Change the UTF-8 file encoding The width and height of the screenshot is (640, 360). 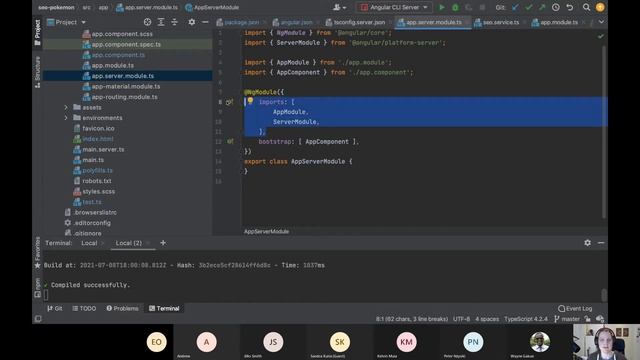(461, 319)
